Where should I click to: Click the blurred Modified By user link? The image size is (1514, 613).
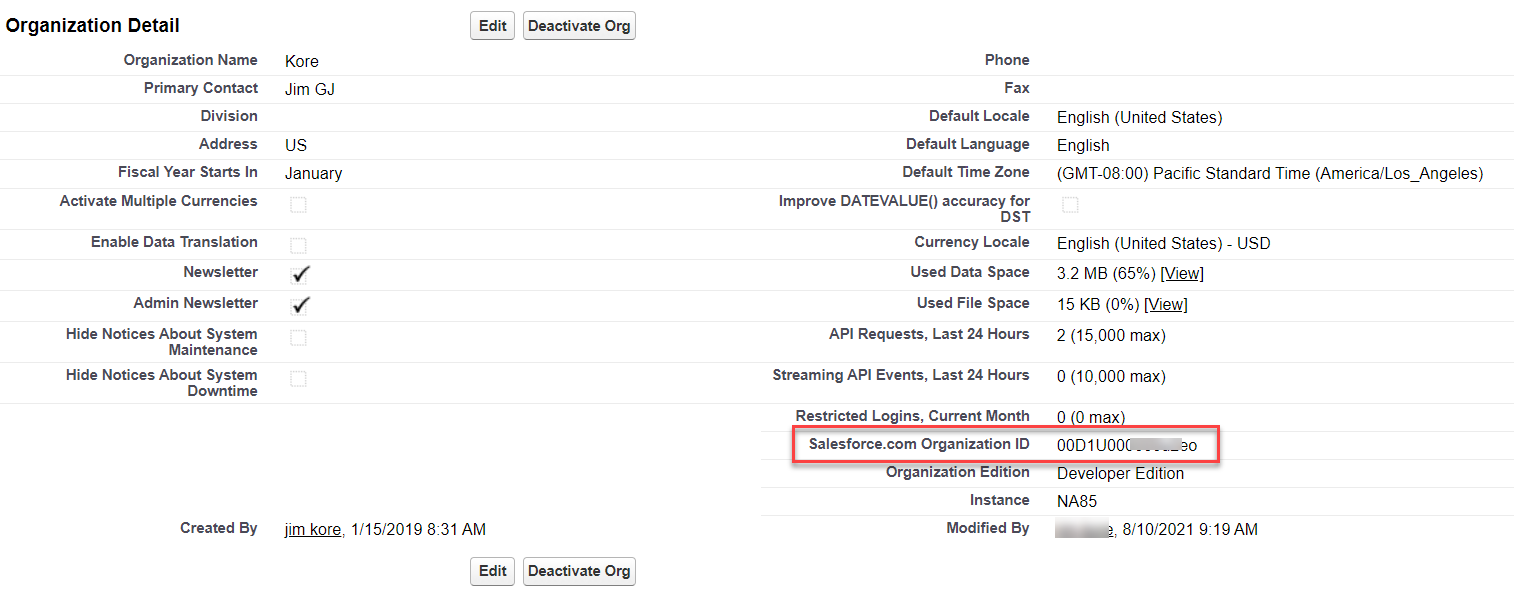[x=1085, y=530]
